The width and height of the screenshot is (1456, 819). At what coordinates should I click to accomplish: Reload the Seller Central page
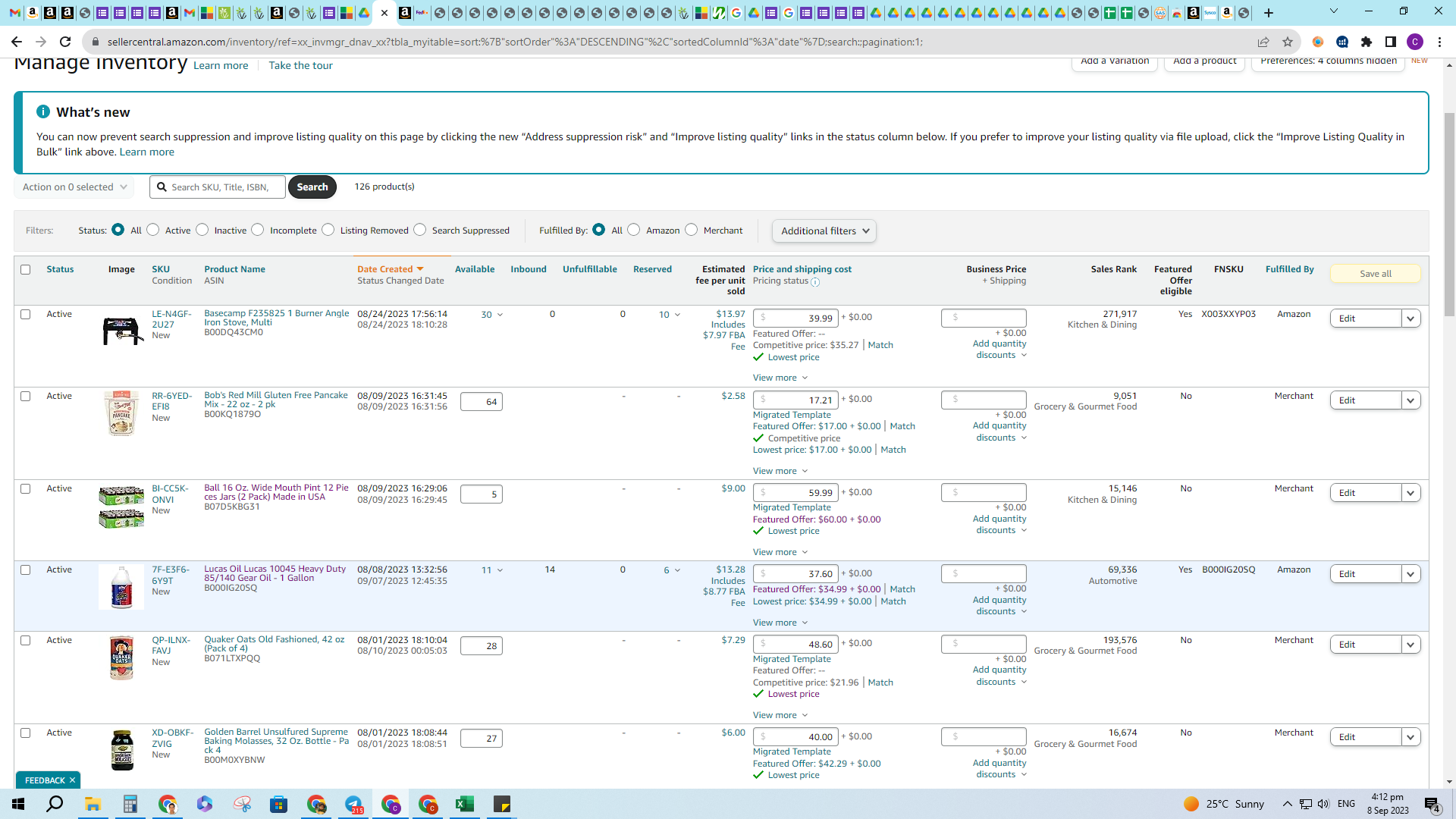pos(65,42)
